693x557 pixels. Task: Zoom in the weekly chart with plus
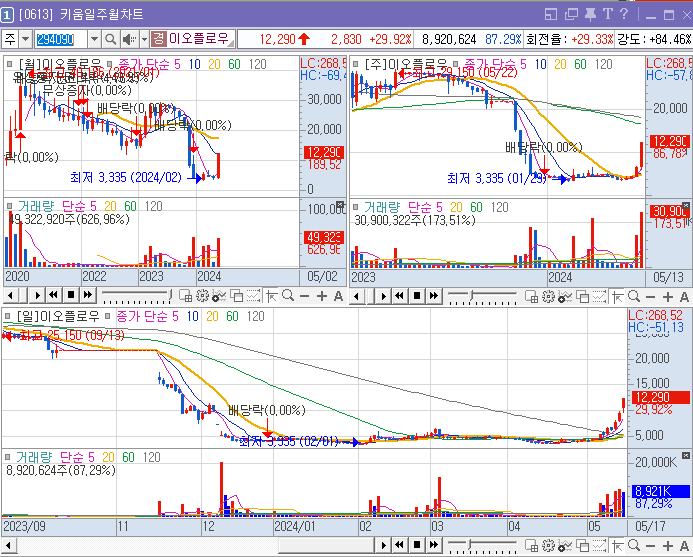pos(668,297)
